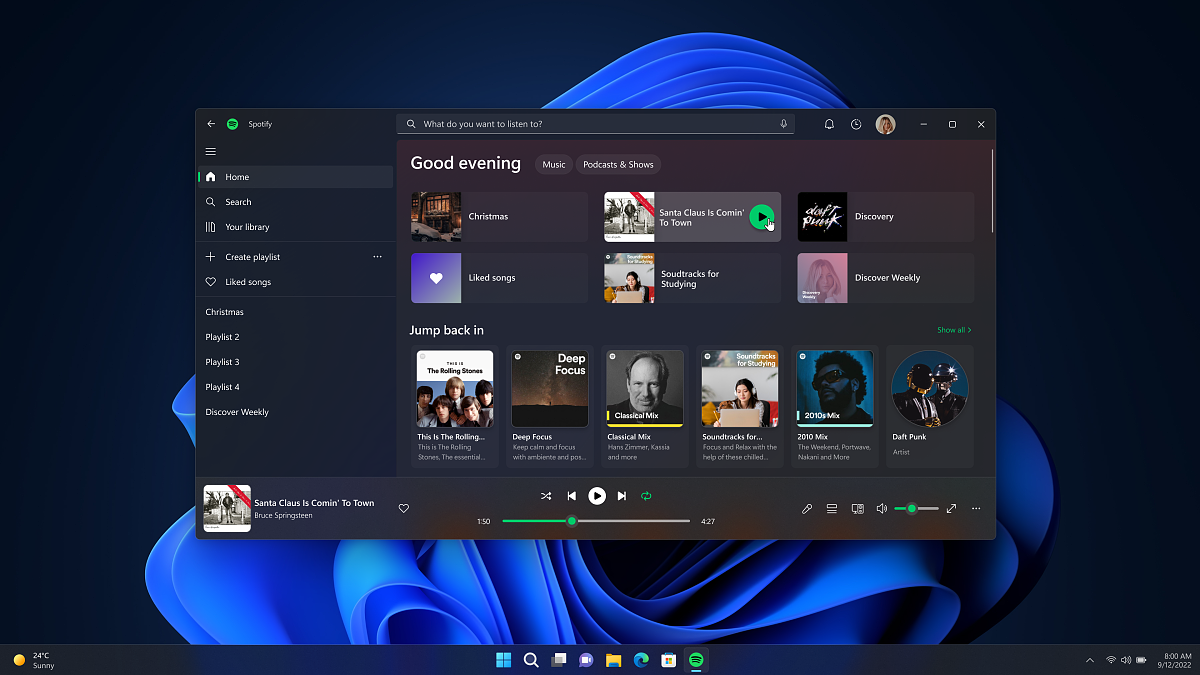Click the microphone icon in search box
The image size is (1200, 675).
coord(784,124)
